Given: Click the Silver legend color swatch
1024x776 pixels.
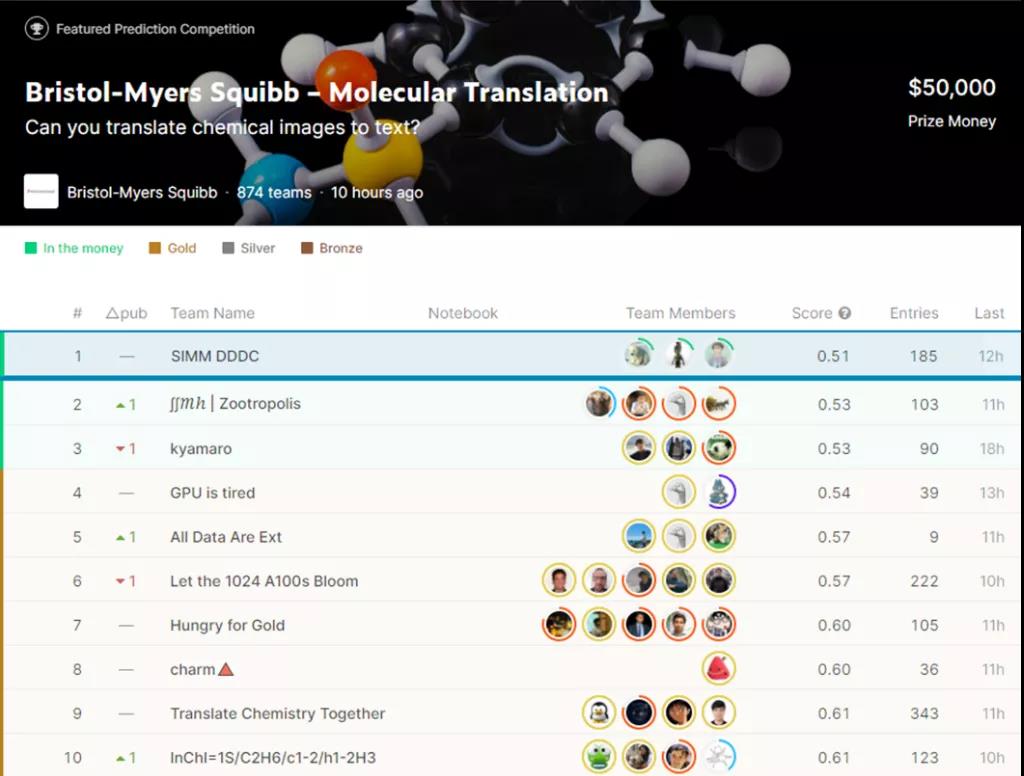Looking at the screenshot, I should coord(228,248).
